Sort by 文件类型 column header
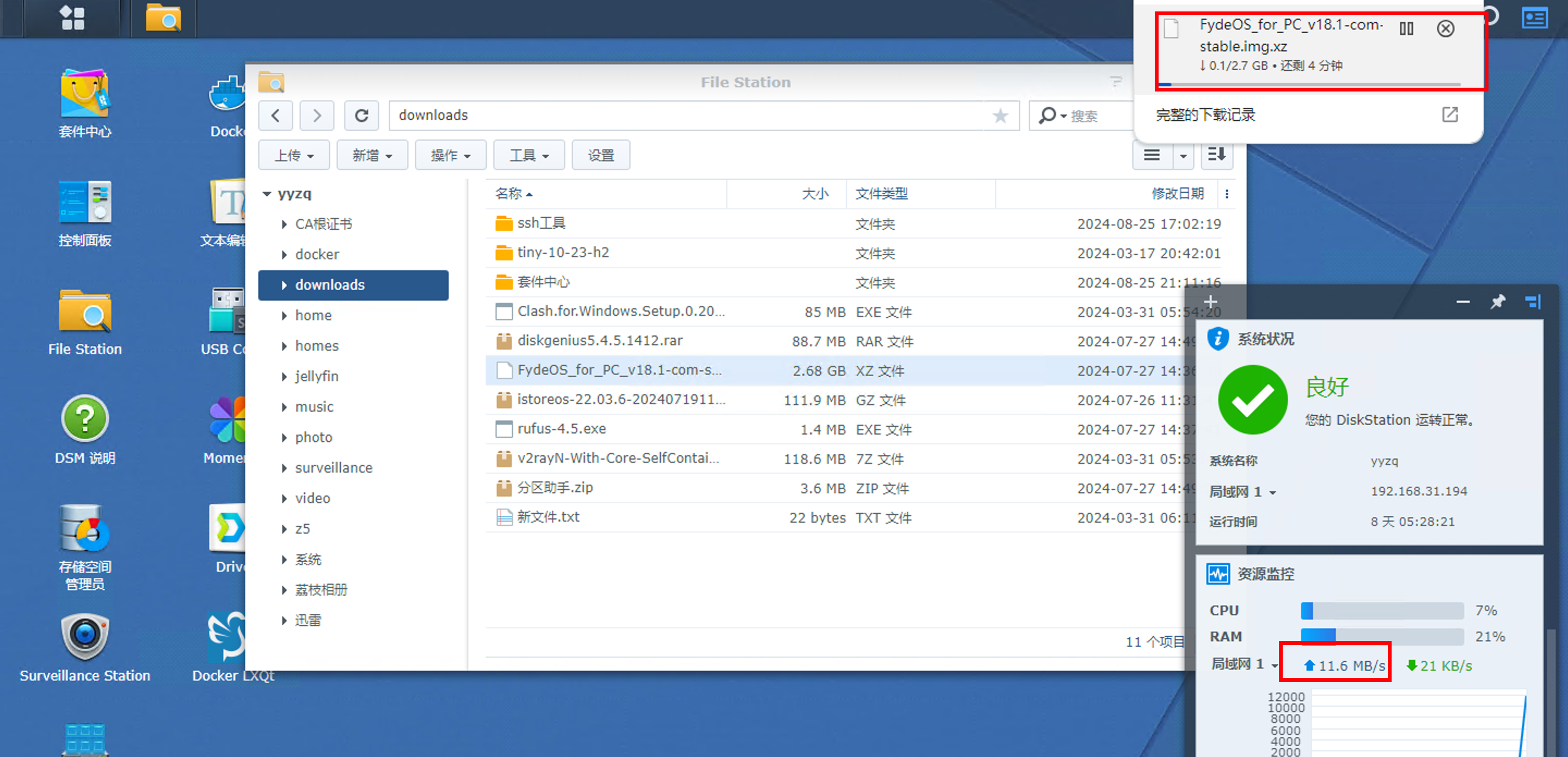This screenshot has height=757, width=1568. click(920, 194)
